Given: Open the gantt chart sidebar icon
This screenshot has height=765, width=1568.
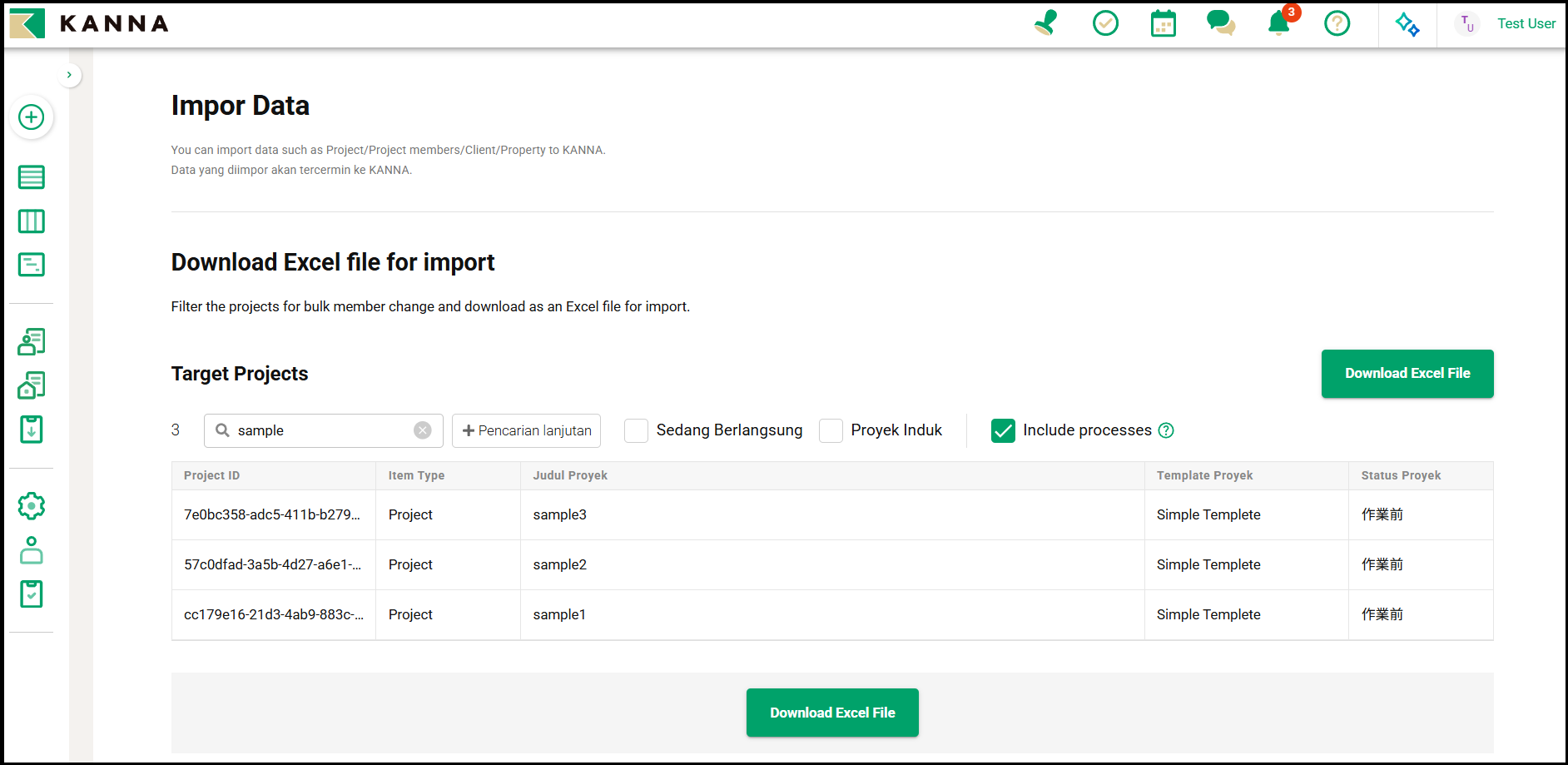Looking at the screenshot, I should (x=32, y=265).
